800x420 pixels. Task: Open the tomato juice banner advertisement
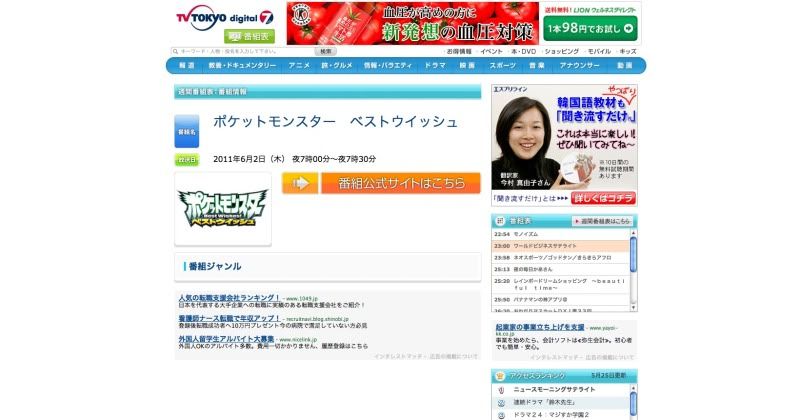tap(412, 23)
